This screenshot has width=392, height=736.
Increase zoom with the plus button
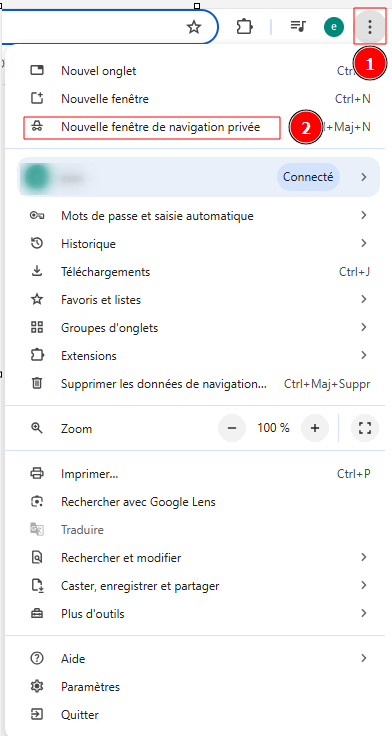point(315,428)
